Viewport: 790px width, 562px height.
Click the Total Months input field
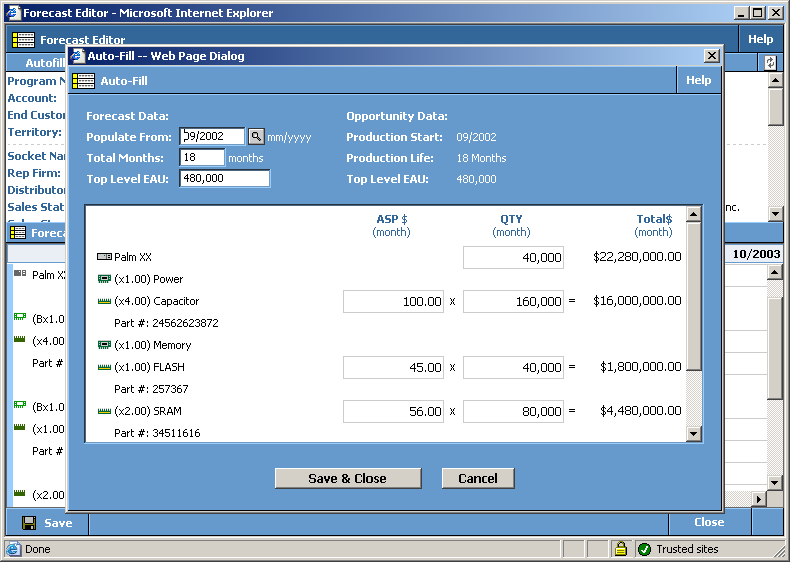pyautogui.click(x=202, y=157)
